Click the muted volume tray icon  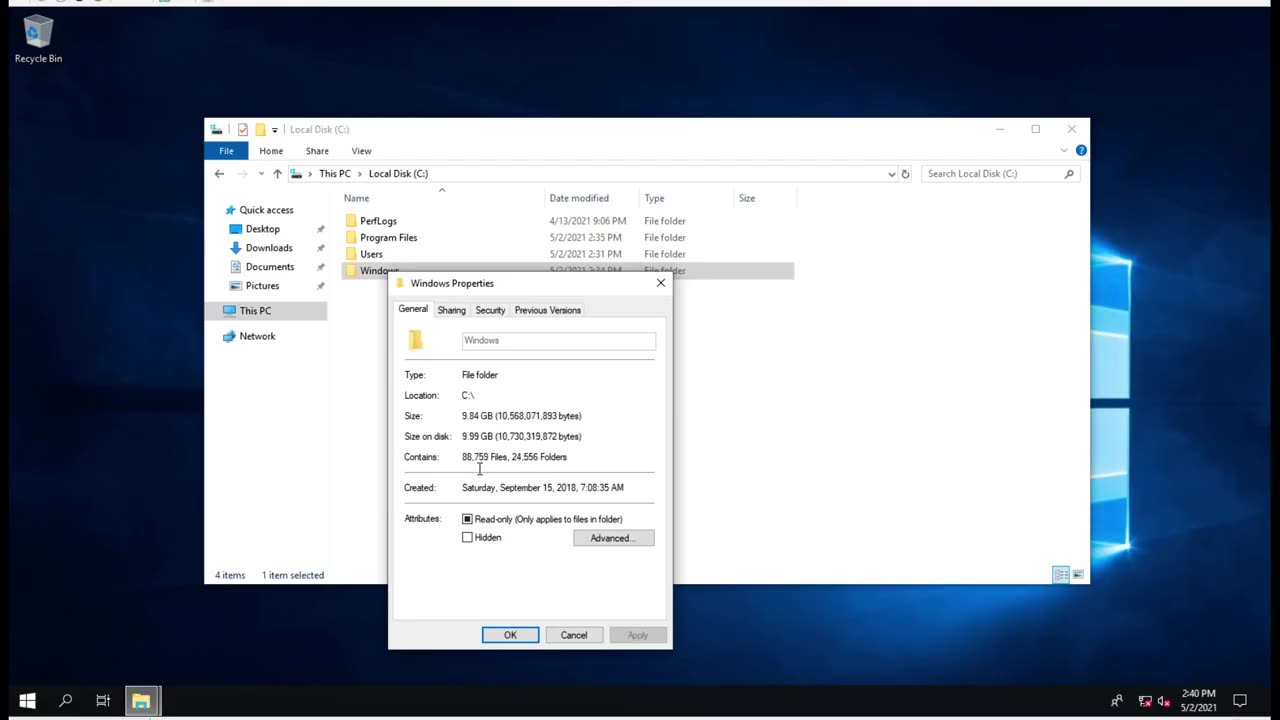[x=1164, y=701]
